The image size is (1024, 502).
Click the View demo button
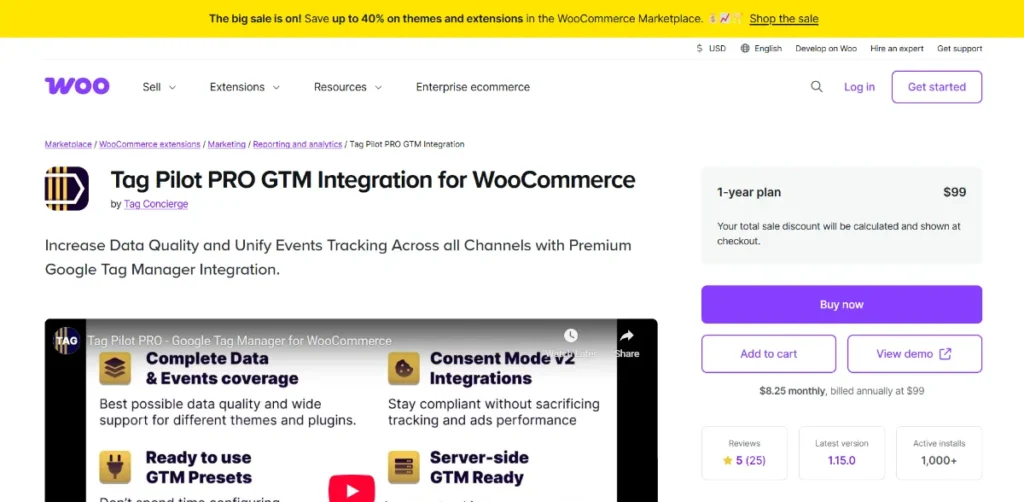[x=914, y=354]
